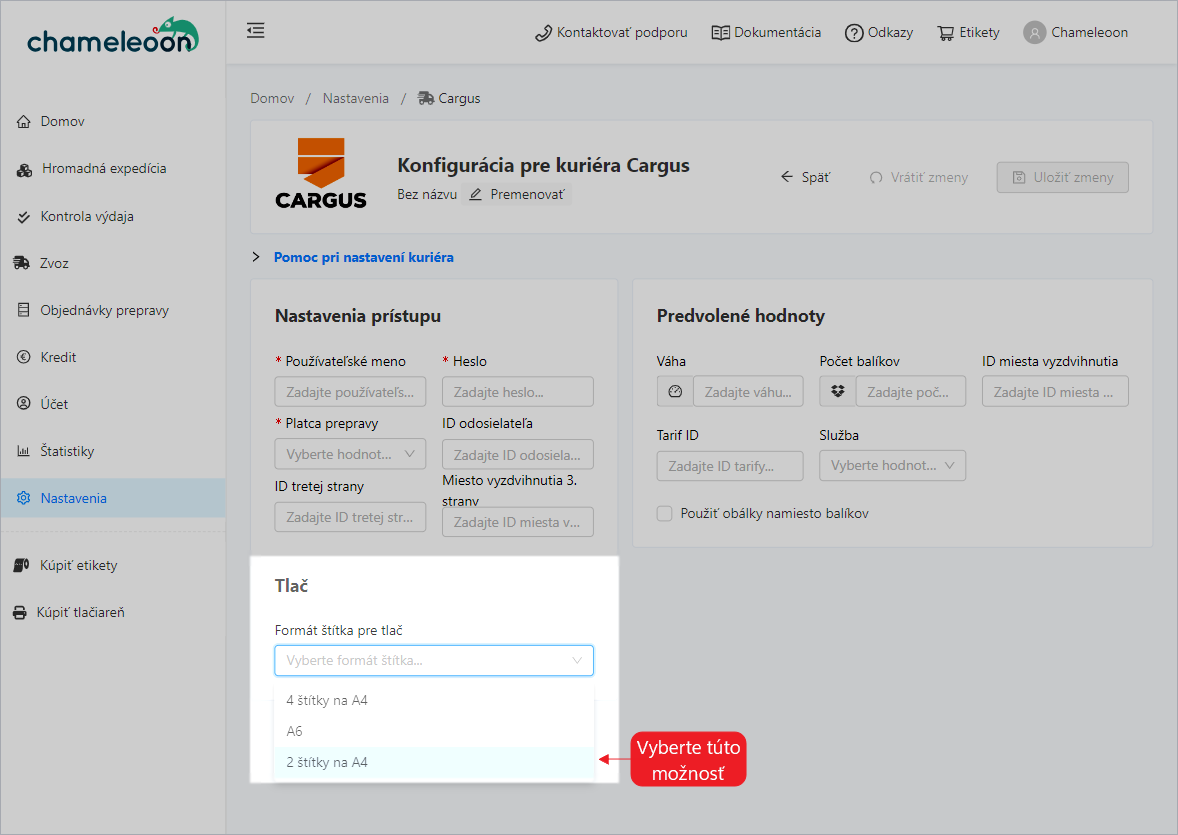Expand 'Pomoc pri nastavení kuriéra' section
This screenshot has width=1178, height=835.
point(363,257)
